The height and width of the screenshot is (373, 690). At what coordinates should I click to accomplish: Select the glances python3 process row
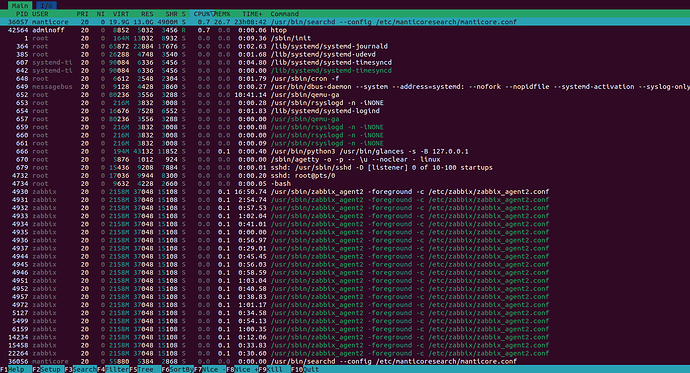pyautogui.click(x=345, y=151)
